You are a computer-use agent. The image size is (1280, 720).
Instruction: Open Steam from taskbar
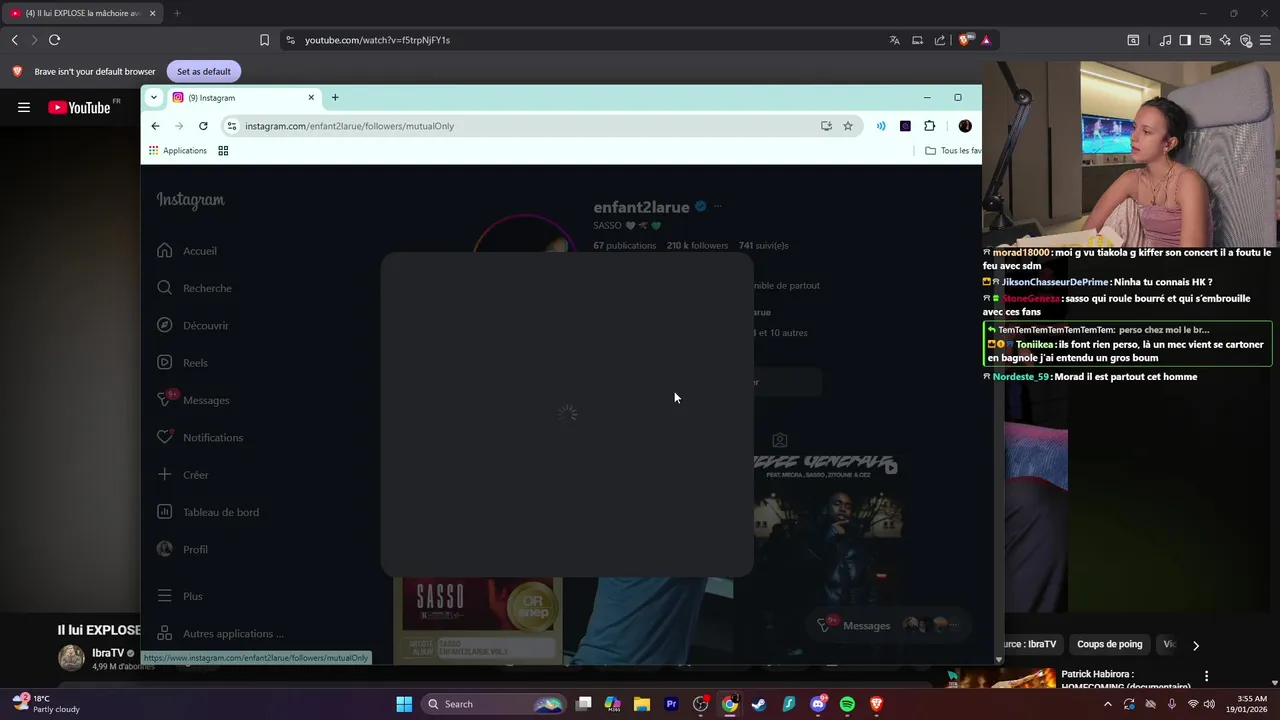click(759, 704)
